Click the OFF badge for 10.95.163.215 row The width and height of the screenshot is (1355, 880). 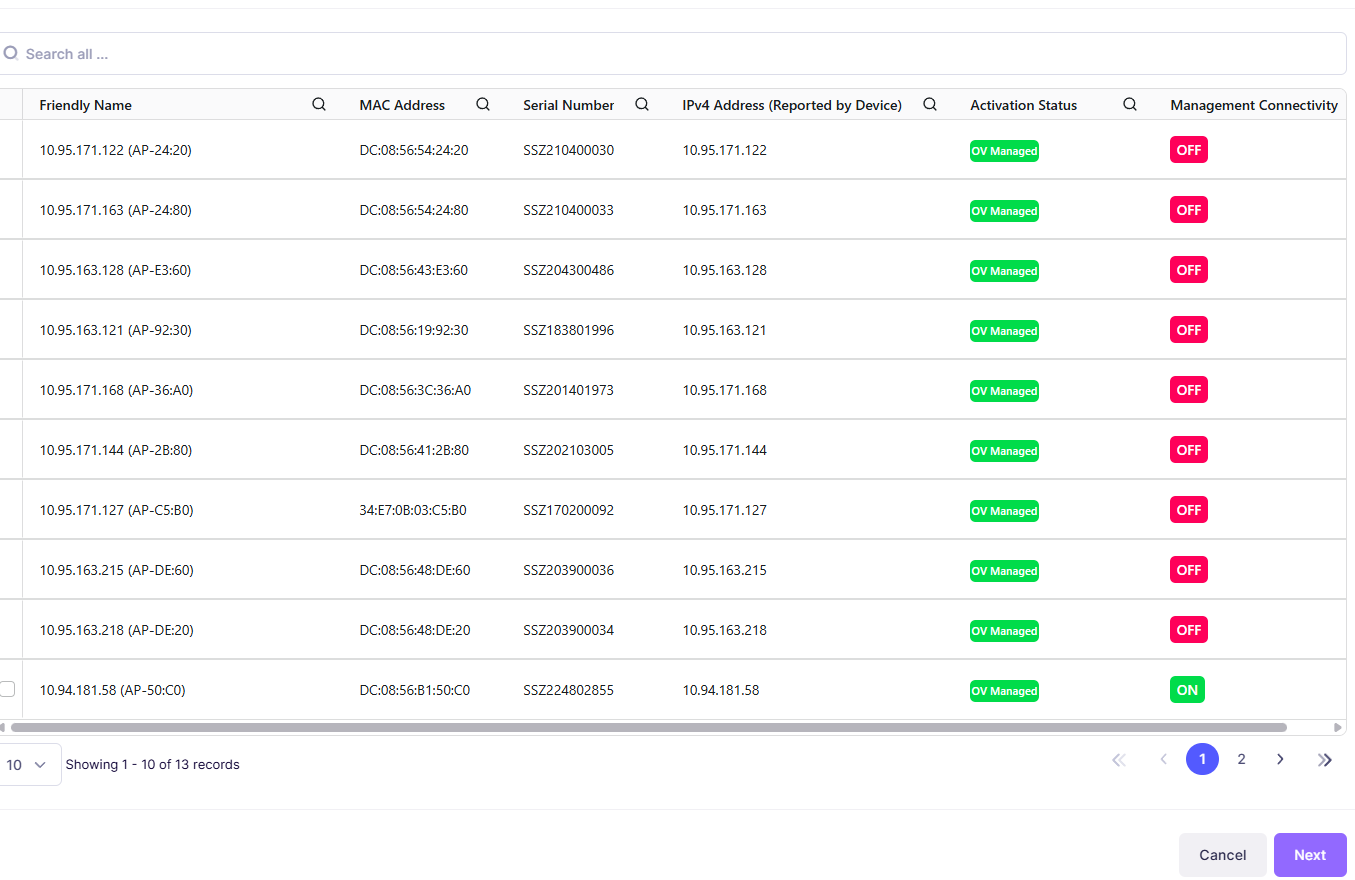pyautogui.click(x=1189, y=570)
